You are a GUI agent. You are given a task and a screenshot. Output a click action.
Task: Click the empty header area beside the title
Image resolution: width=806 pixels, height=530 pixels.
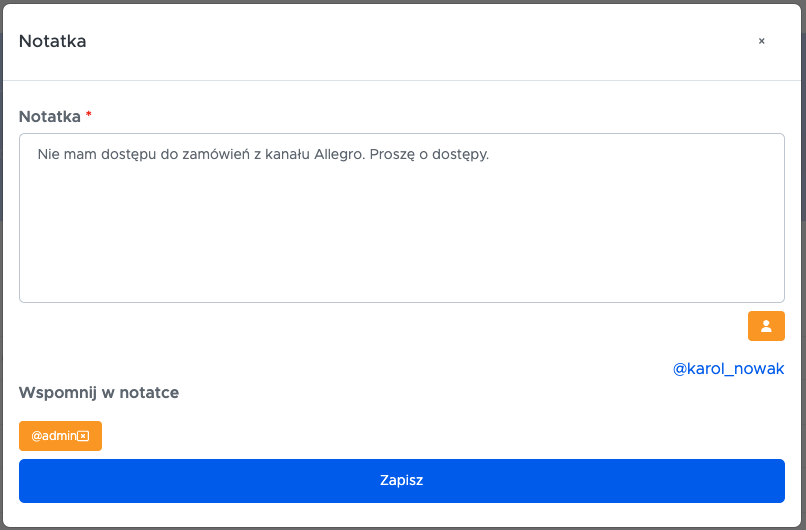[400, 41]
